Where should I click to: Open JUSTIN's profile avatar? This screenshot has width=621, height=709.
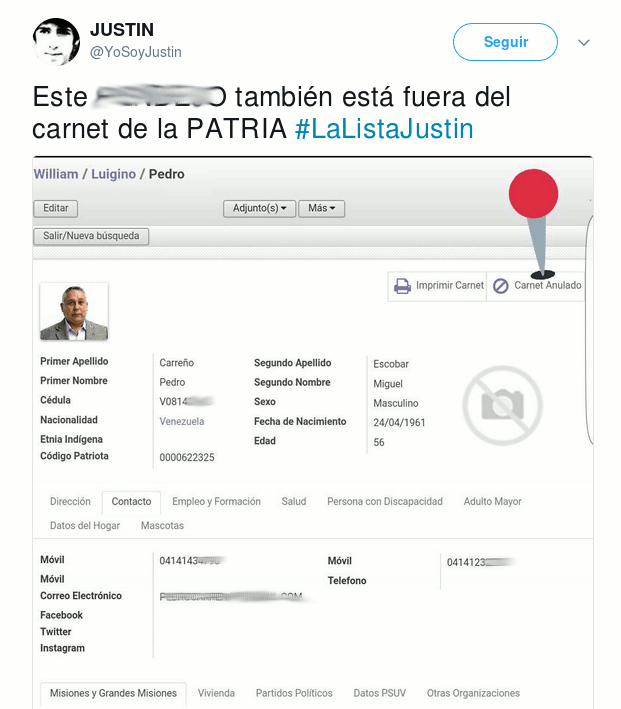pos(57,42)
